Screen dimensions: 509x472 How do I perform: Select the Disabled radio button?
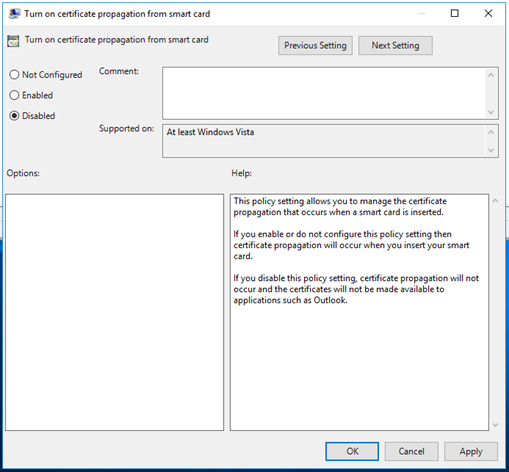(14, 116)
